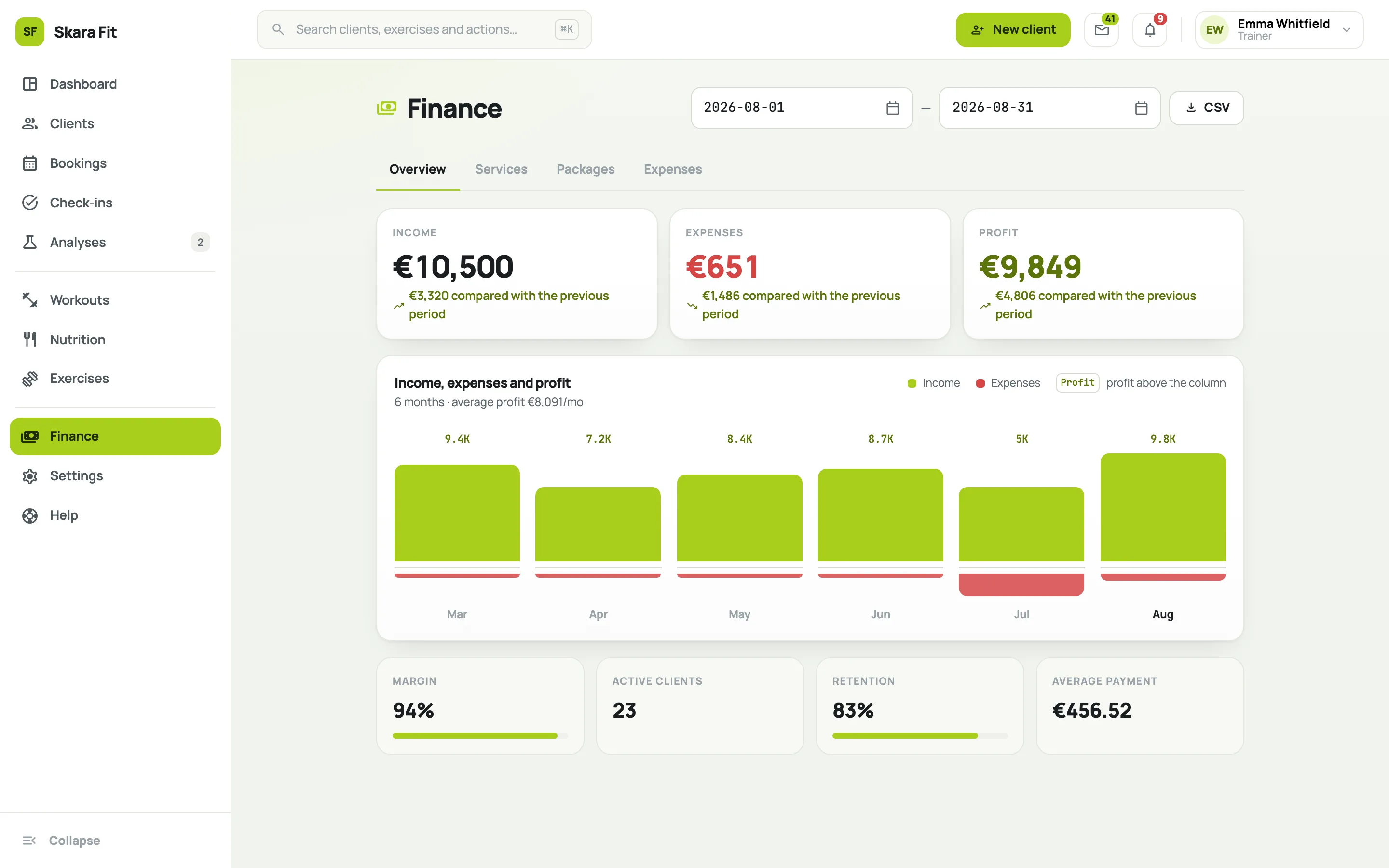Open Exercises library

pyautogui.click(x=115, y=379)
